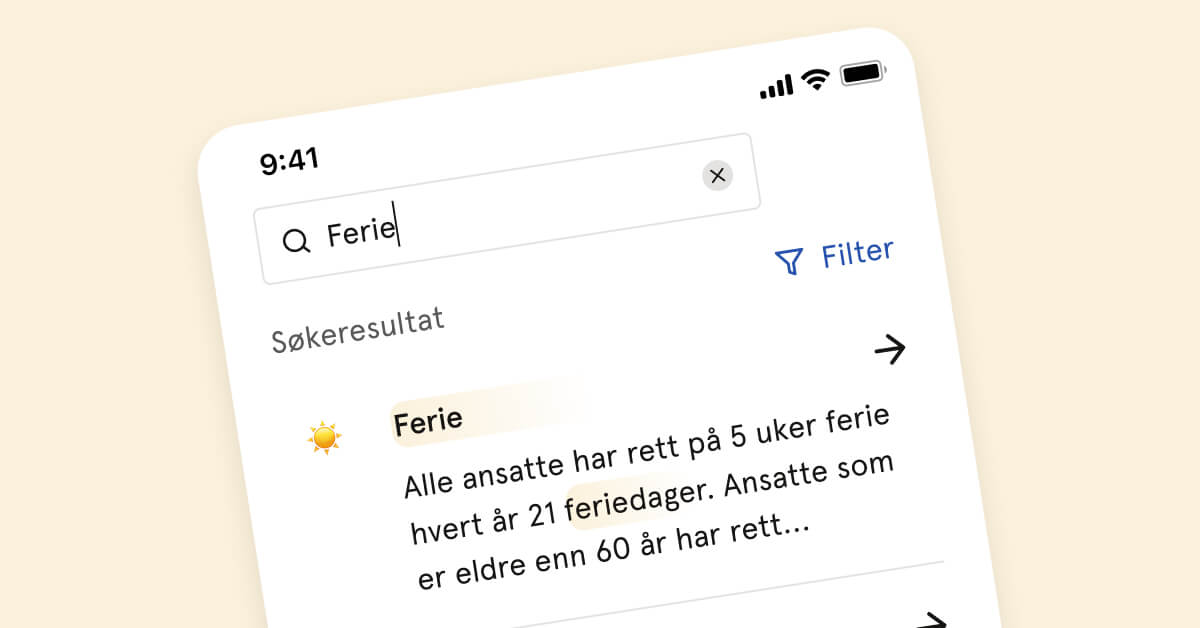This screenshot has width=1200, height=628.
Task: Tap the blue filter funnel icon
Action: coord(790,259)
